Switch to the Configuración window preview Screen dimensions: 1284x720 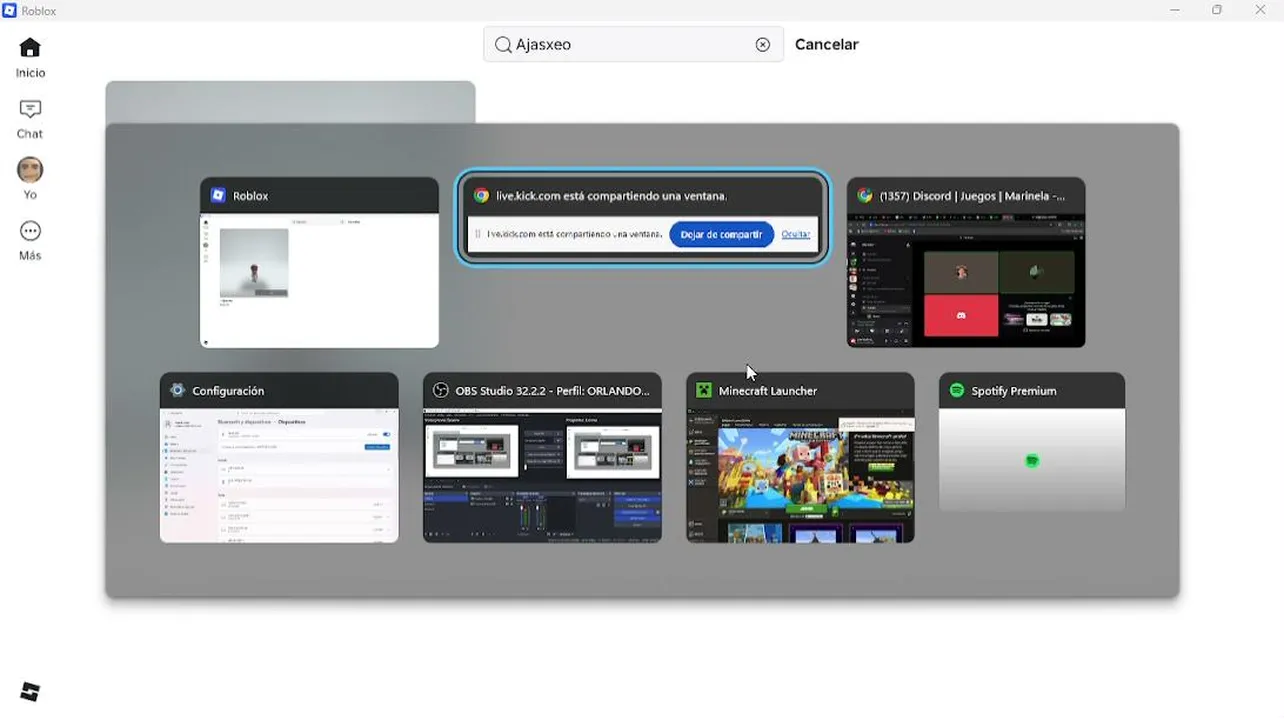279,458
